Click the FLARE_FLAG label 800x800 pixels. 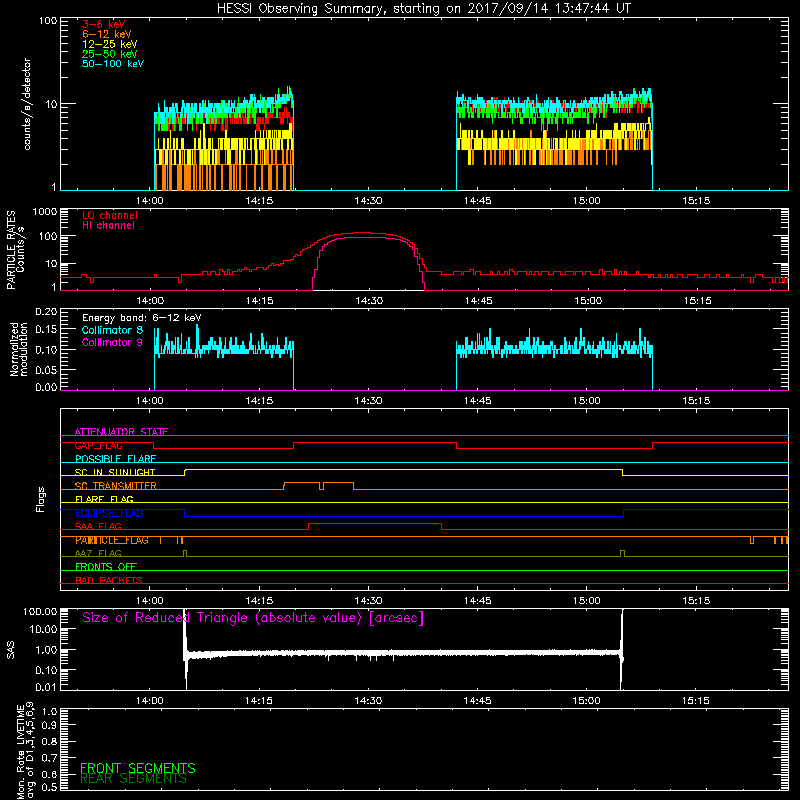coord(104,499)
